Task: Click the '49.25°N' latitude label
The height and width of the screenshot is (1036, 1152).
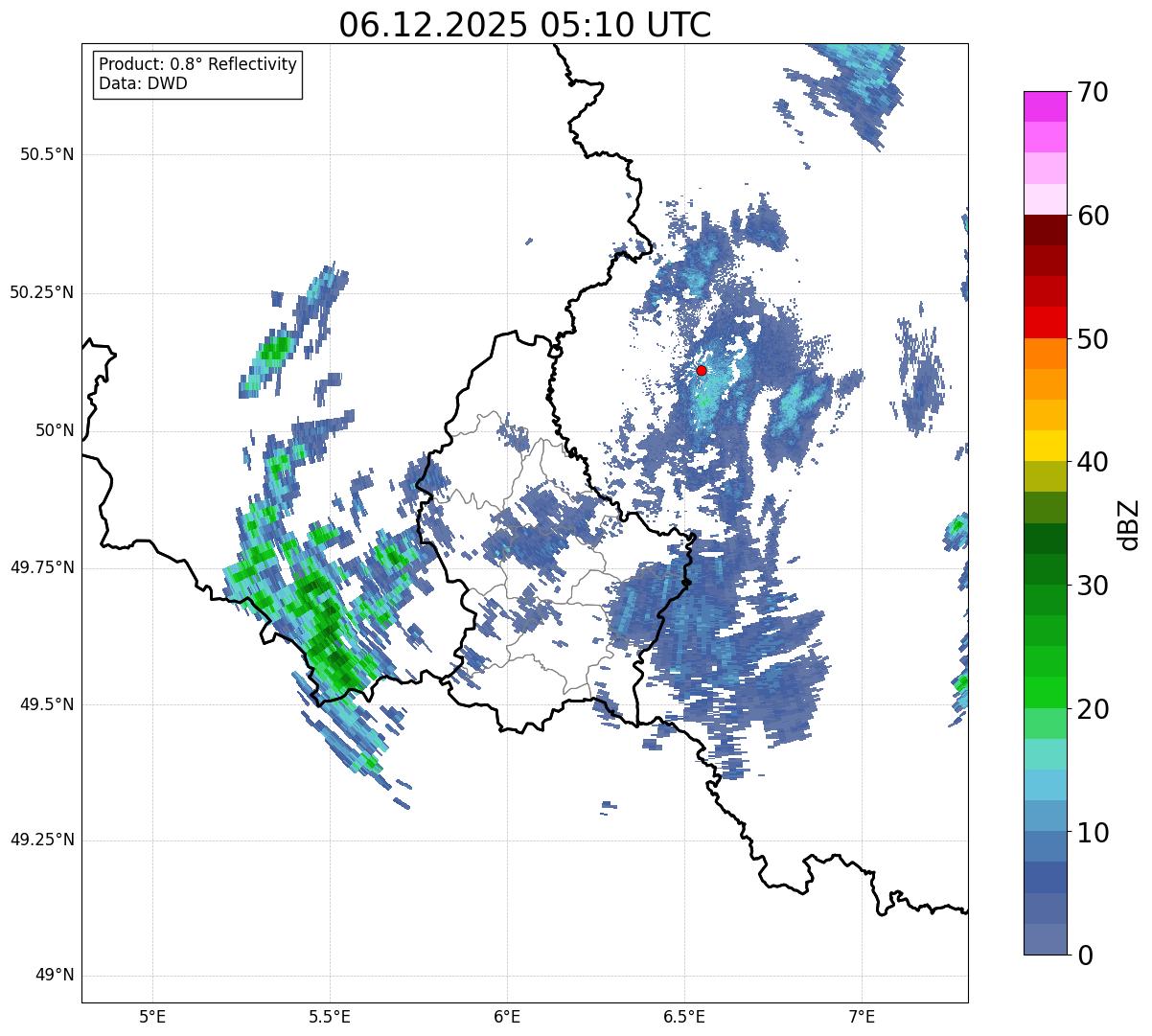Action: (42, 840)
